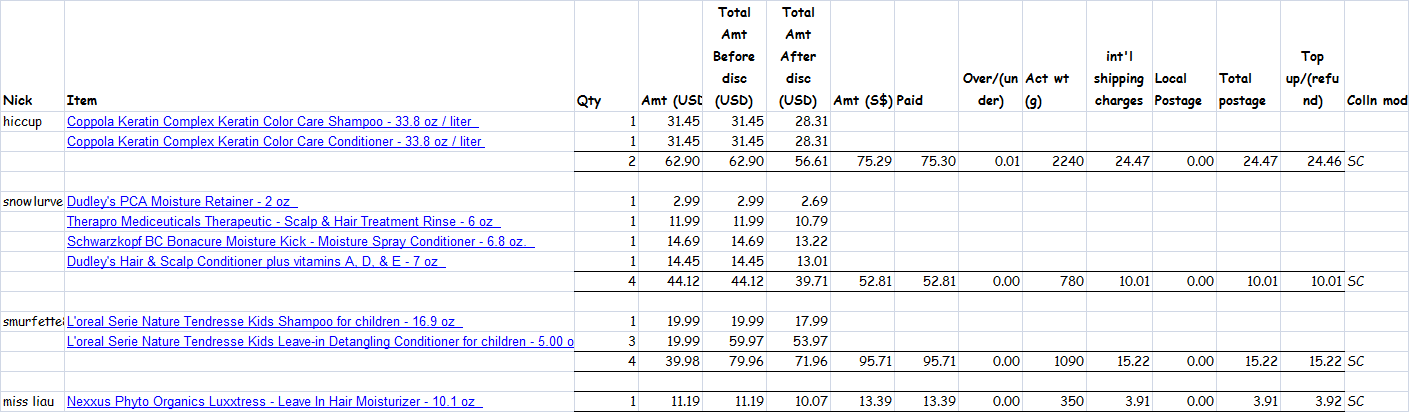Select the Paid header cell
1409x412 pixels.
pos(926,56)
